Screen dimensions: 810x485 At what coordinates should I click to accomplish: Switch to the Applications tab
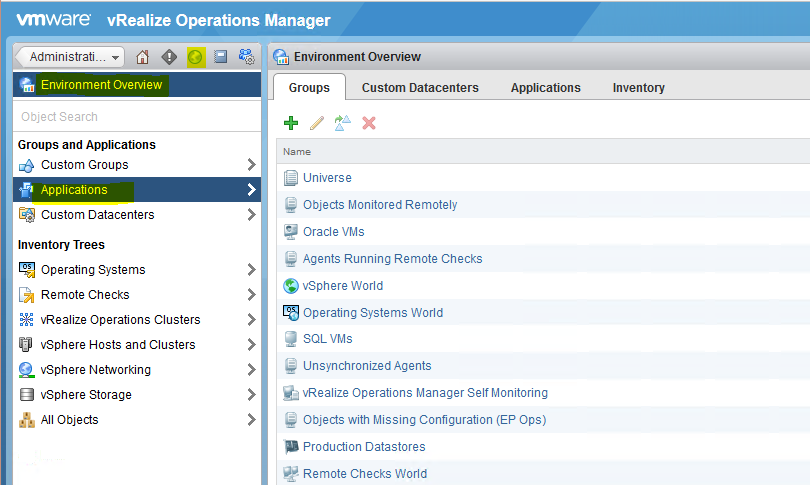[546, 88]
